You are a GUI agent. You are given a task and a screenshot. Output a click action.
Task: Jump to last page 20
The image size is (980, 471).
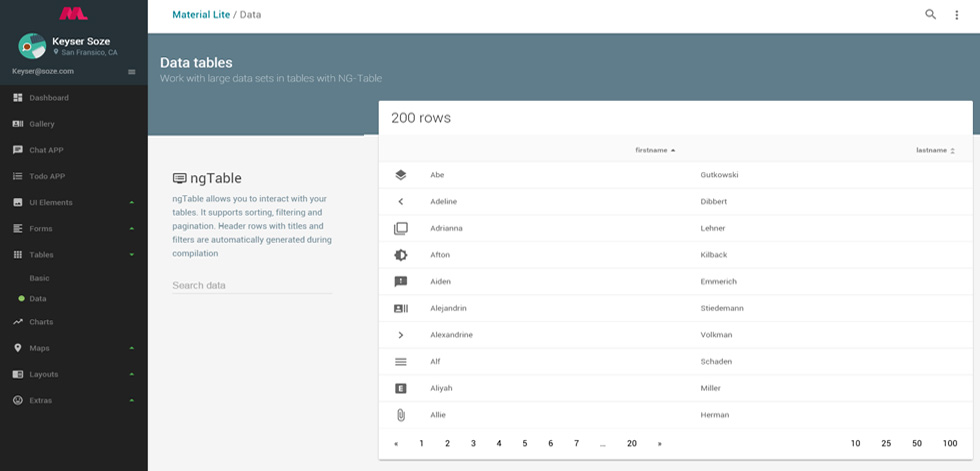click(632, 444)
